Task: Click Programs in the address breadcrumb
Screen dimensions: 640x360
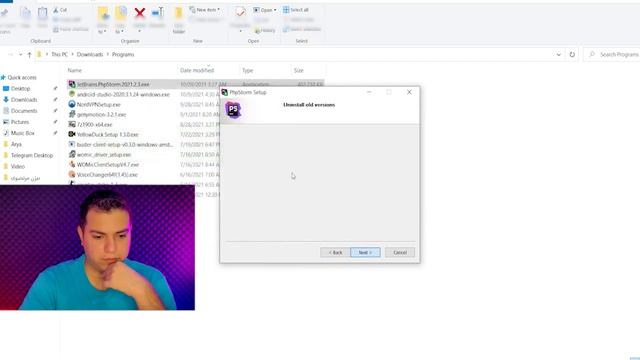Action: click(123, 54)
